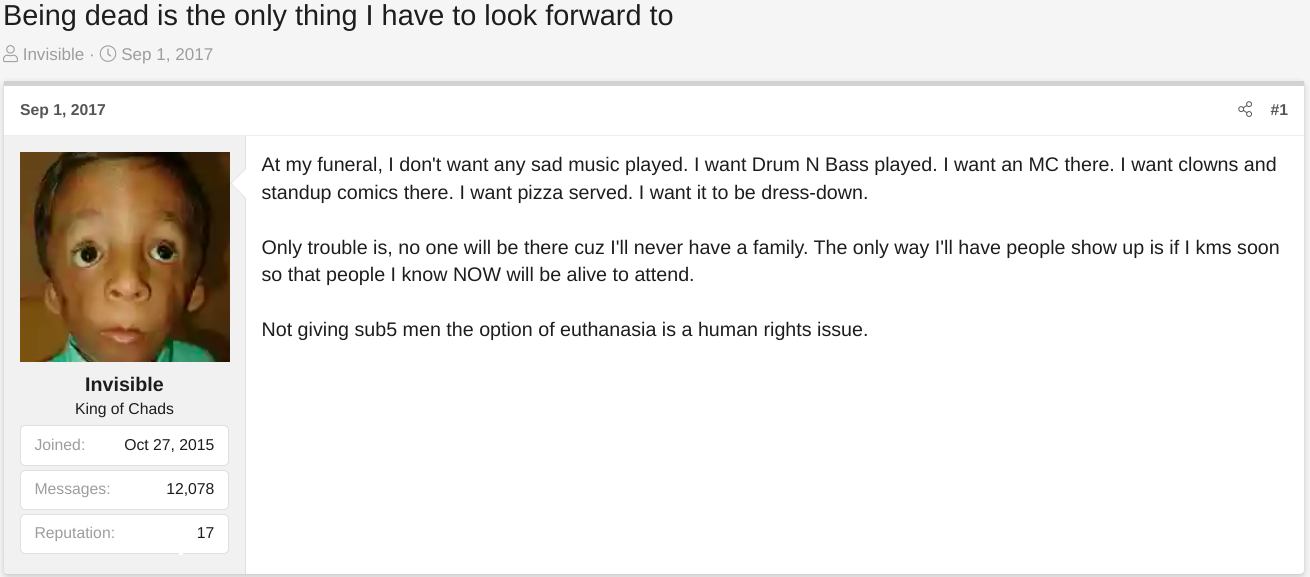The height and width of the screenshot is (577, 1310).
Task: Click the Messages: label in the user panel
Action: pos(72,489)
